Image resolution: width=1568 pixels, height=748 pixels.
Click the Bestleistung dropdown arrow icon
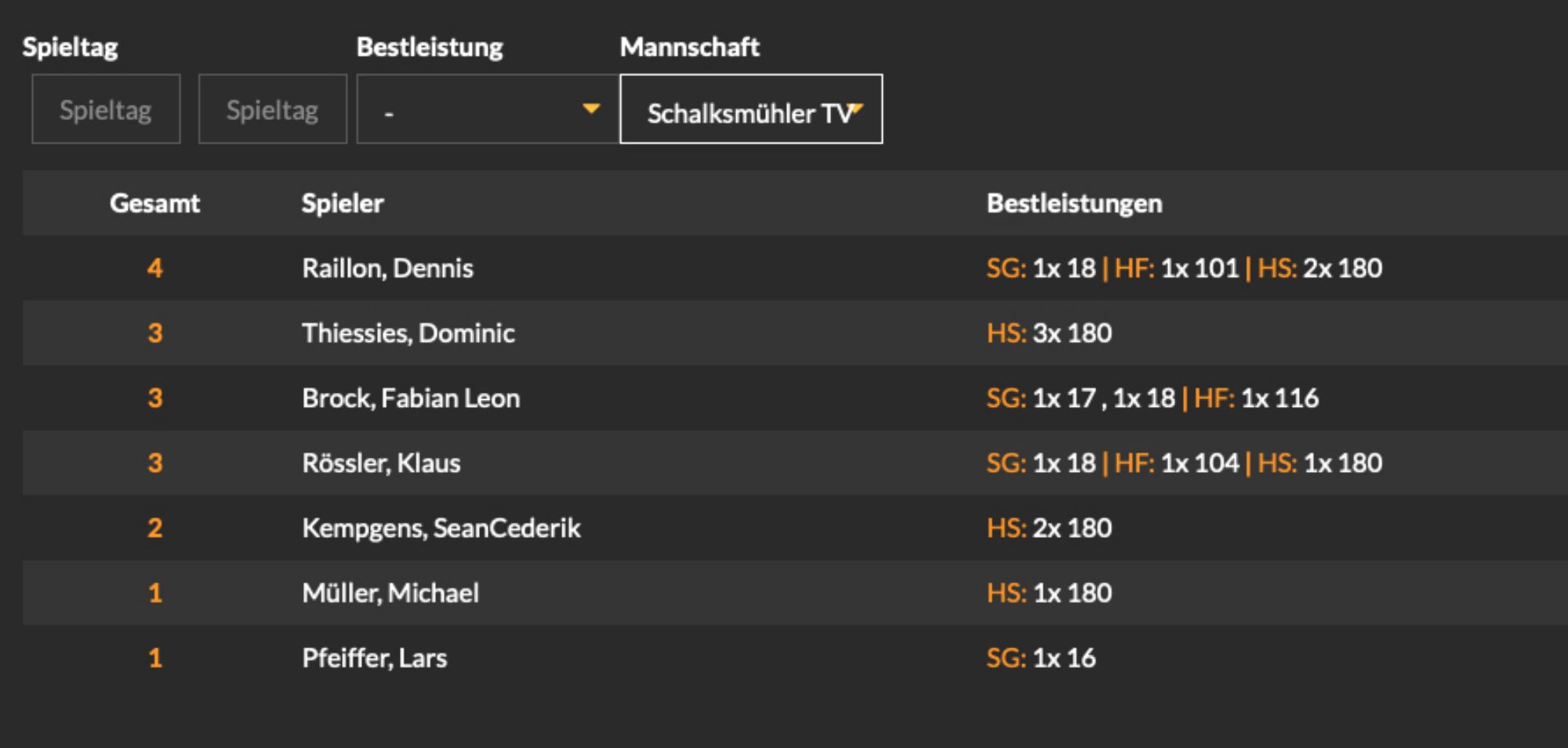(x=592, y=109)
